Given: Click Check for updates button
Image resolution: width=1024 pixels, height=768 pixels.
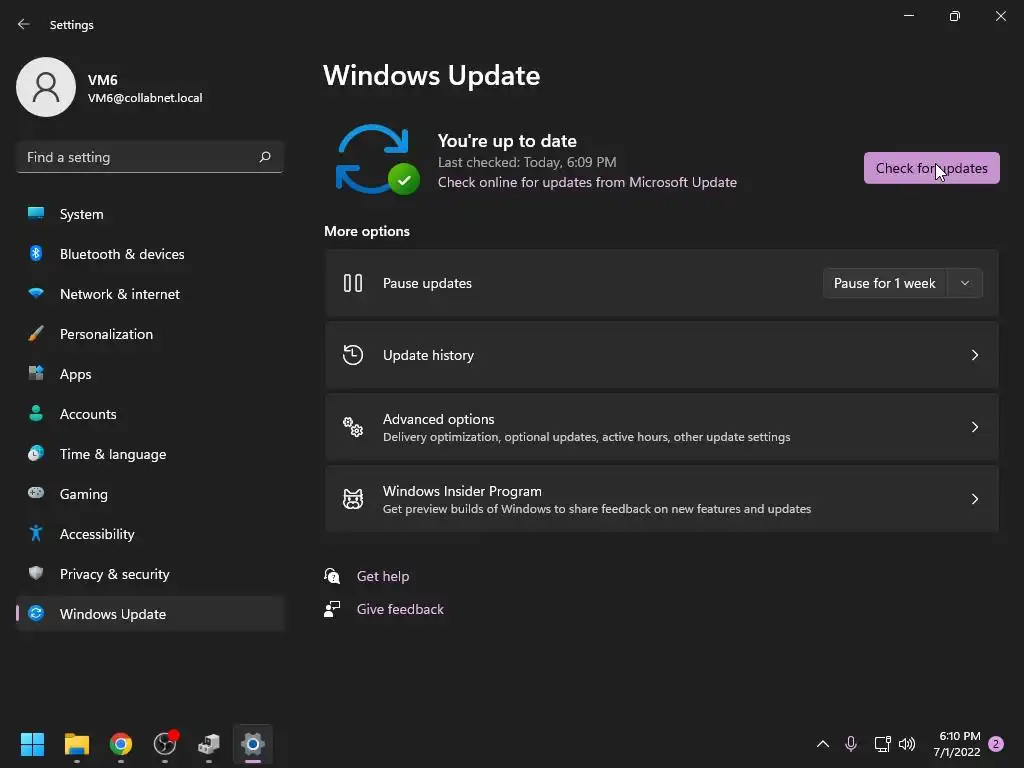Looking at the screenshot, I should coord(931,168).
